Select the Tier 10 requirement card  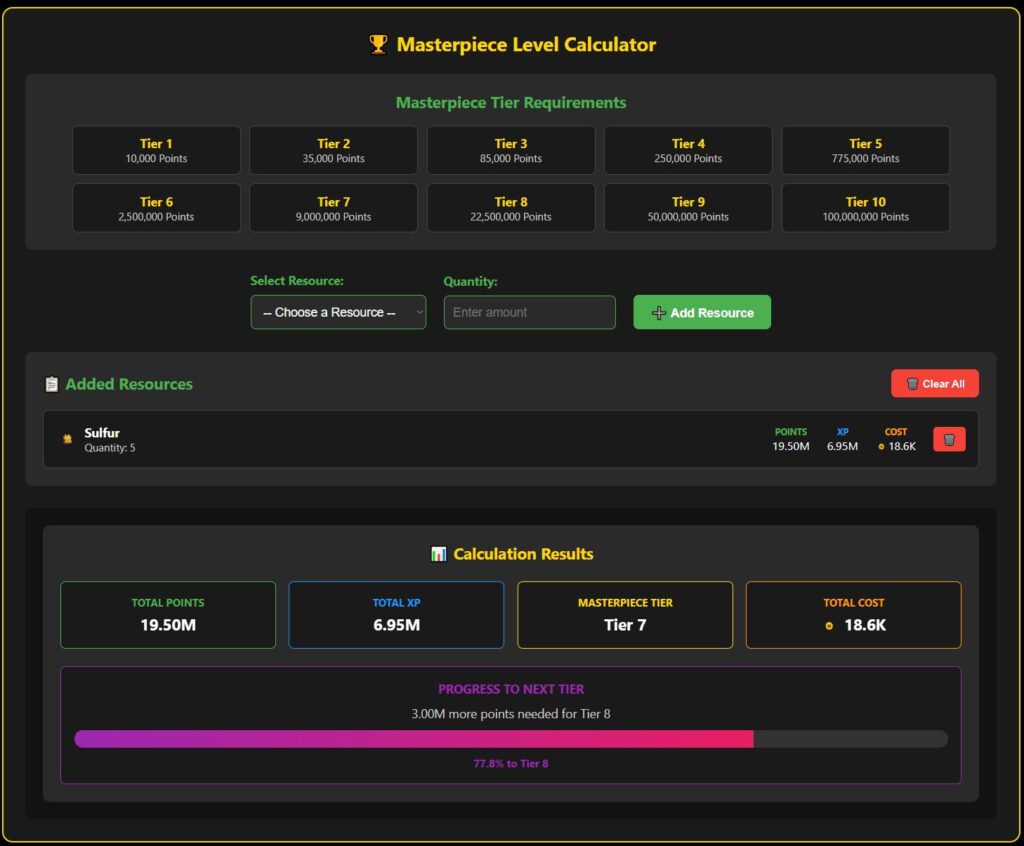pos(865,208)
